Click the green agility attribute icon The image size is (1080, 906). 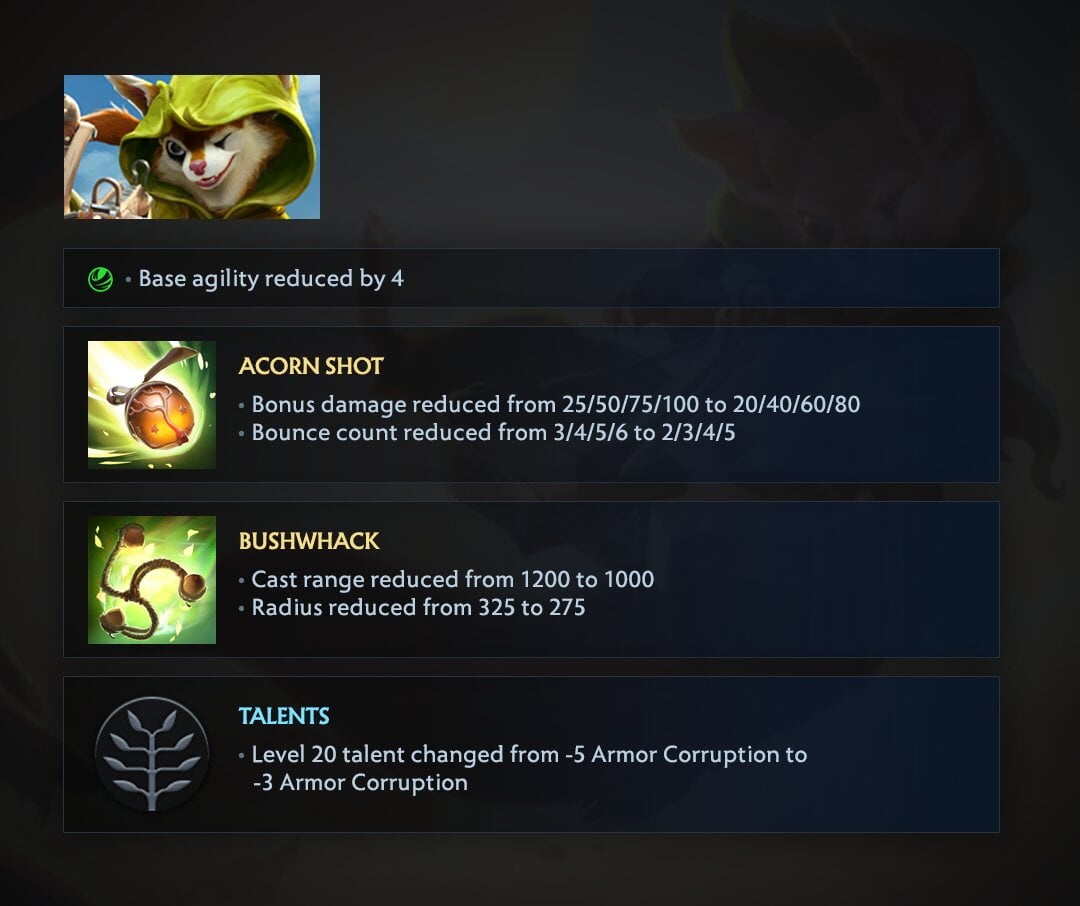(101, 280)
